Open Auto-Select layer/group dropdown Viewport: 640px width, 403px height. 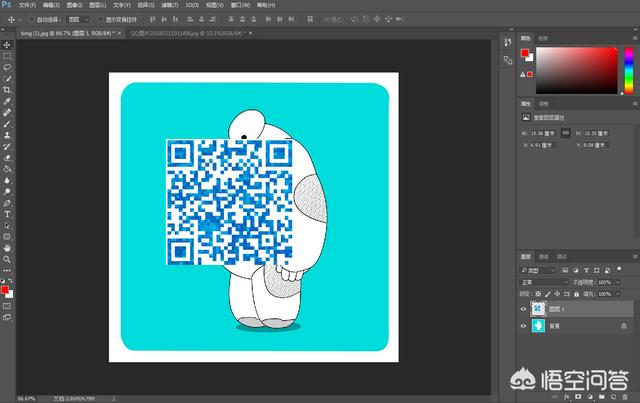pyautogui.click(x=78, y=19)
